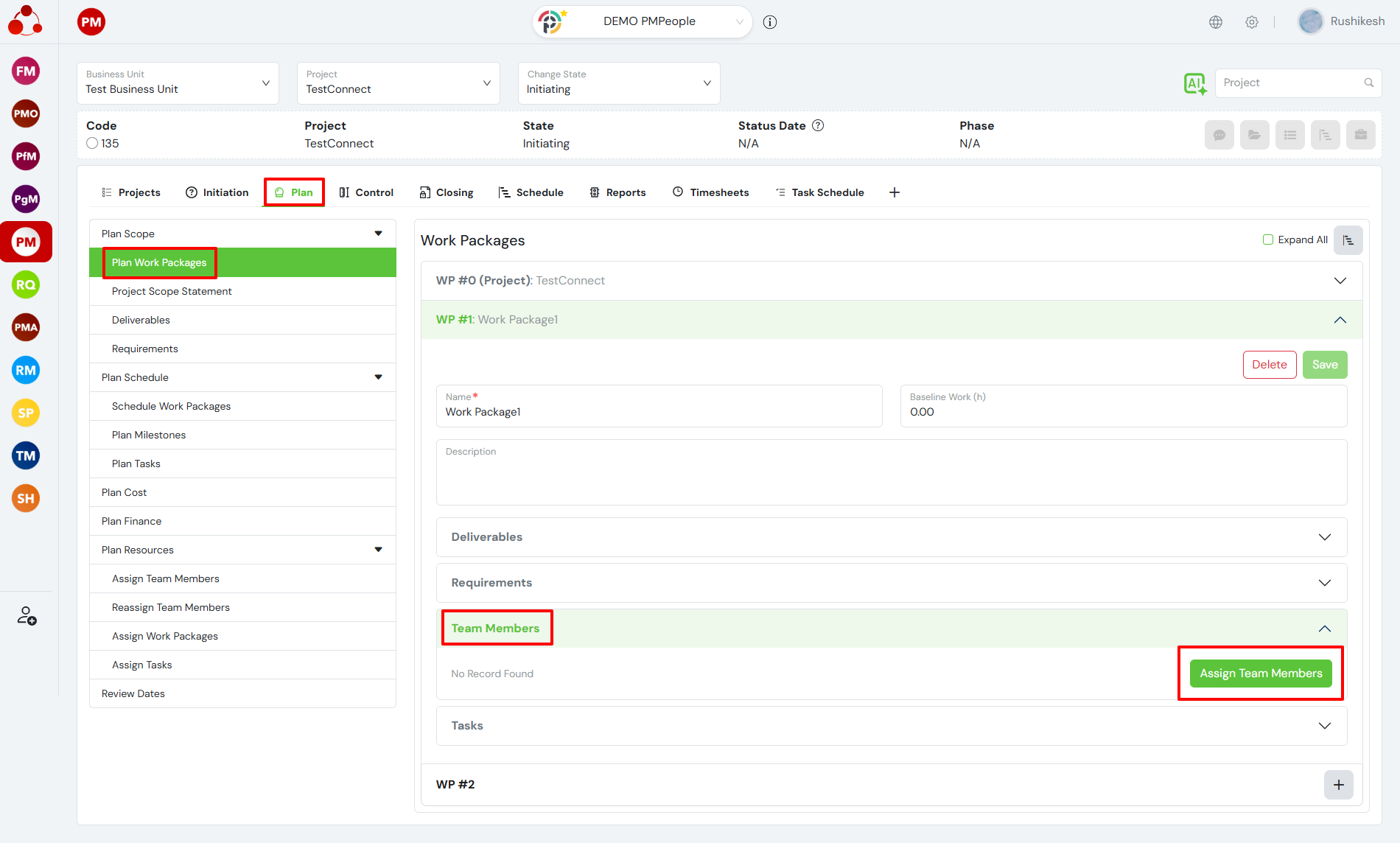
Task: Open the FM module in sidebar
Action: (x=26, y=71)
